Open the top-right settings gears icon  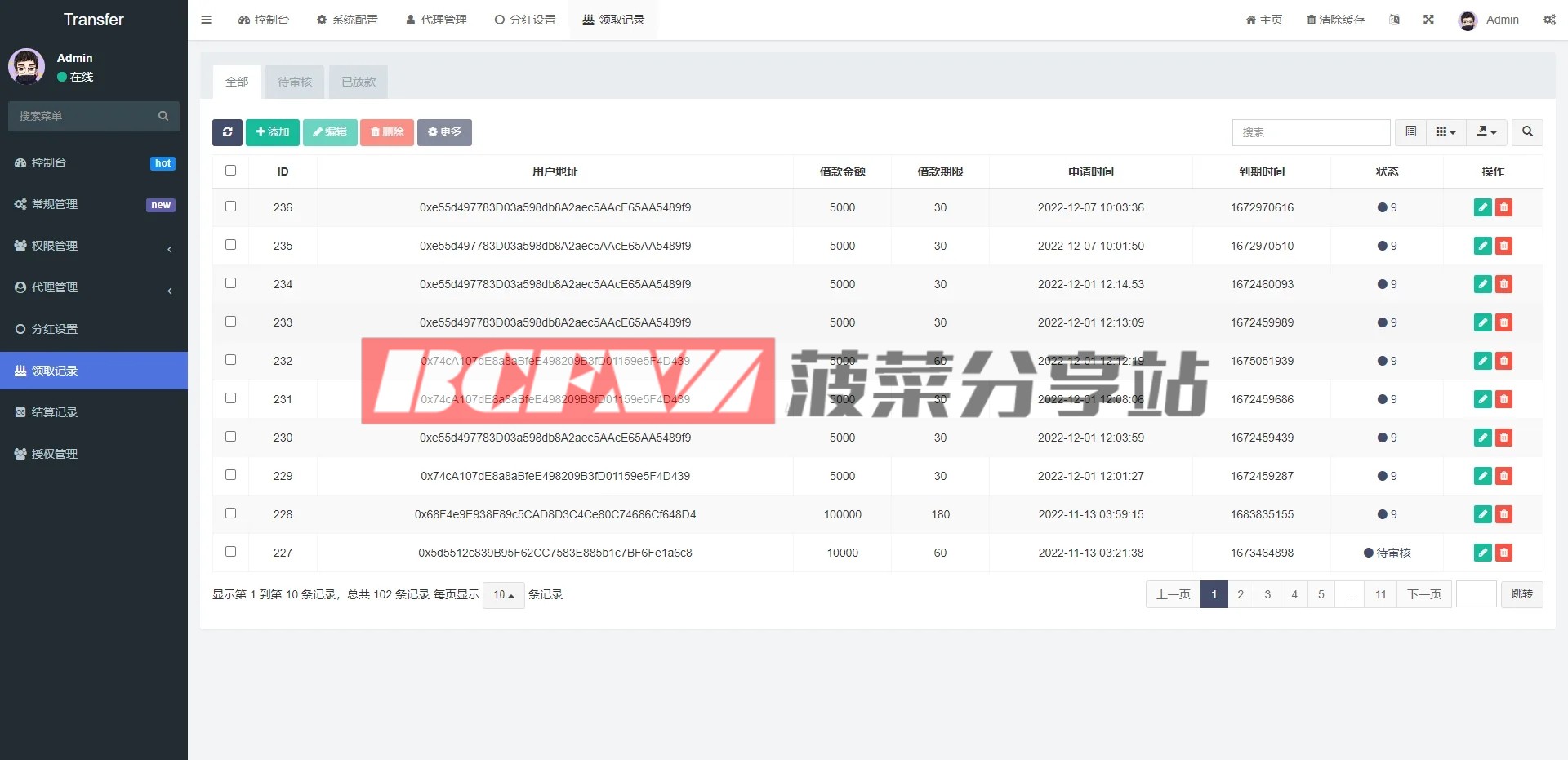pos(1548,20)
